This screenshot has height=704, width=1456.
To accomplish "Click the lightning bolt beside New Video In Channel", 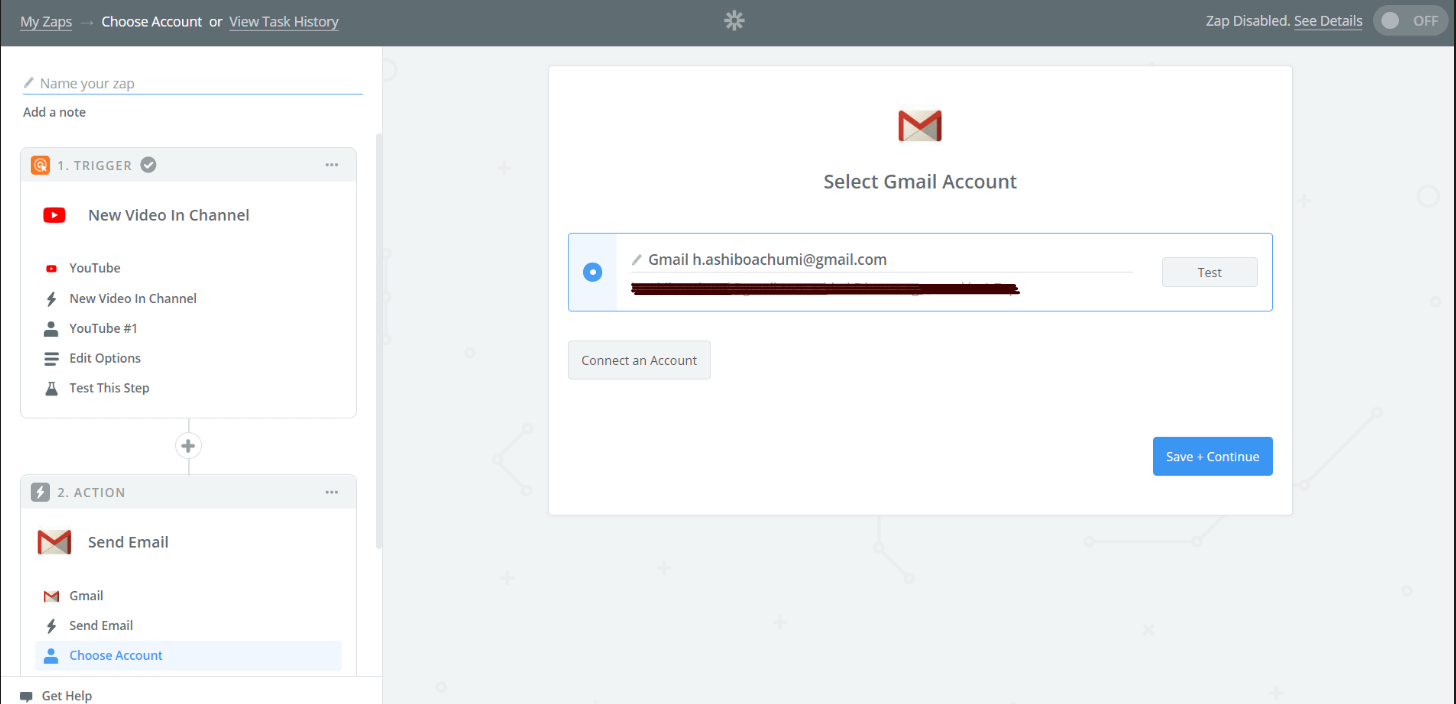I will click(51, 298).
